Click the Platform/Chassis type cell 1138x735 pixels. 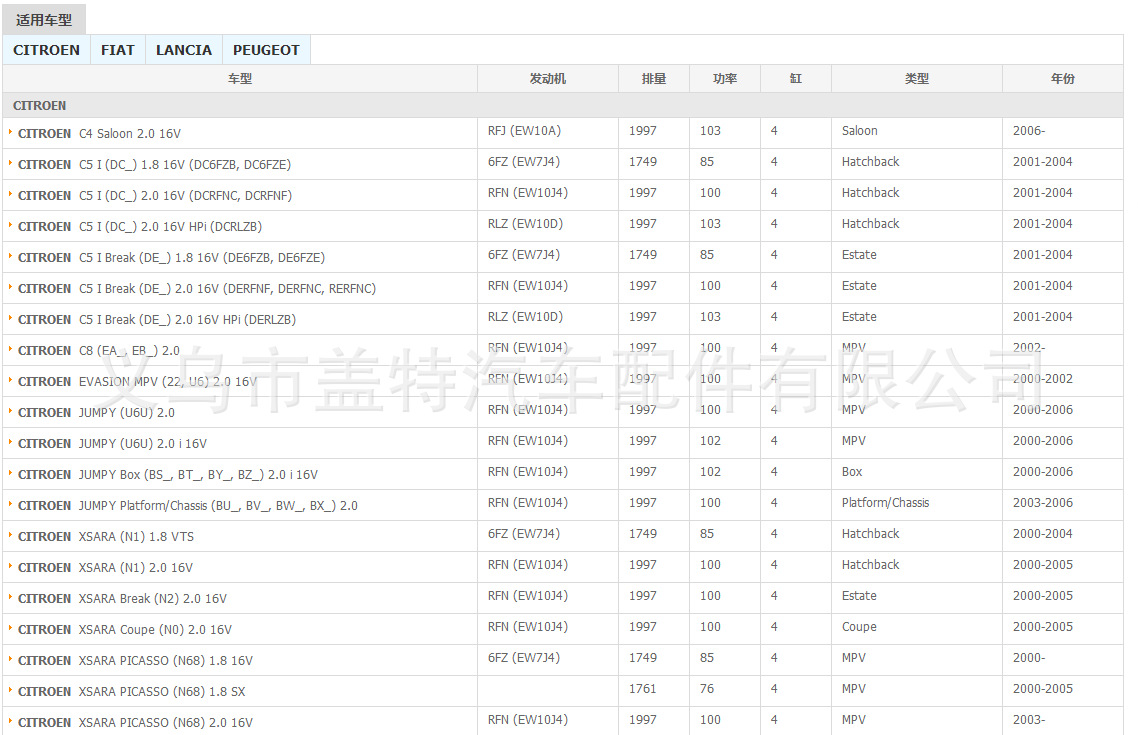[x=885, y=503]
